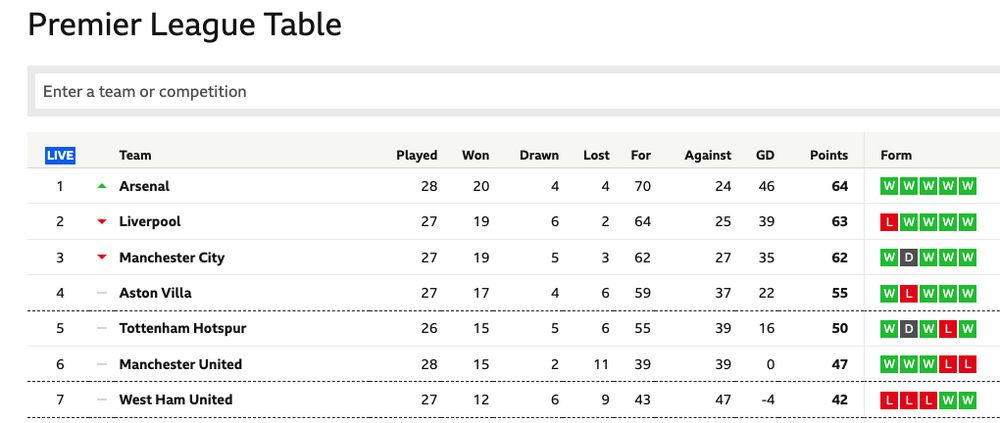Image resolution: width=1000 pixels, height=423 pixels.
Task: Click in the team or competition search field
Action: tap(500, 92)
